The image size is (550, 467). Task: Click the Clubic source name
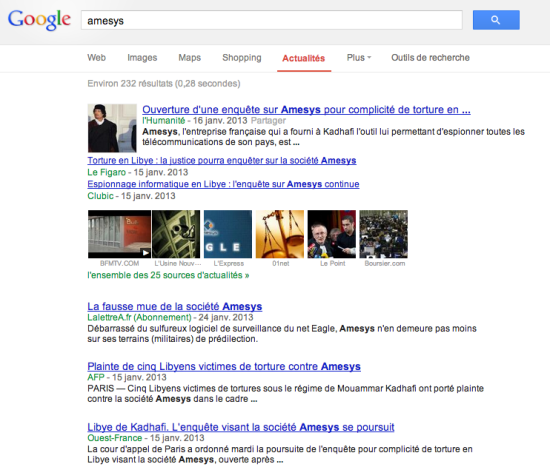(x=100, y=196)
